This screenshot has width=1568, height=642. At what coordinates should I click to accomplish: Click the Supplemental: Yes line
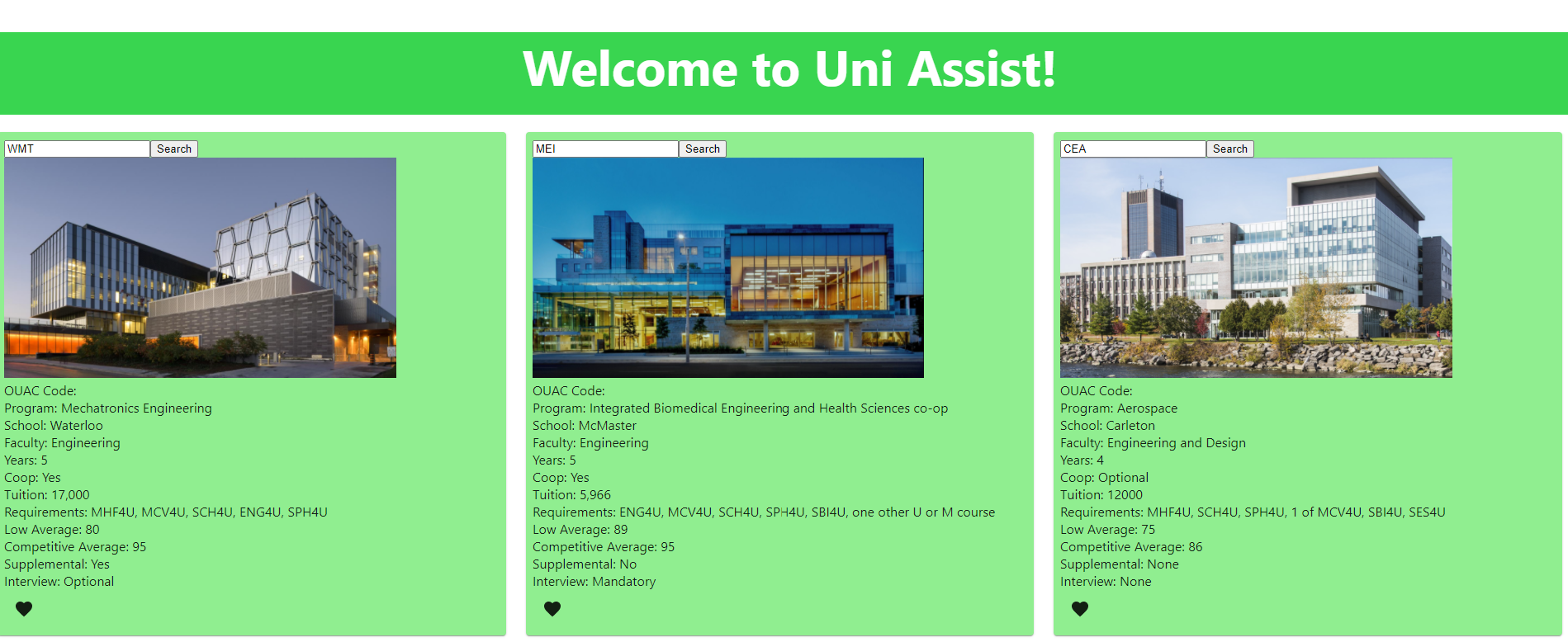coord(57,564)
